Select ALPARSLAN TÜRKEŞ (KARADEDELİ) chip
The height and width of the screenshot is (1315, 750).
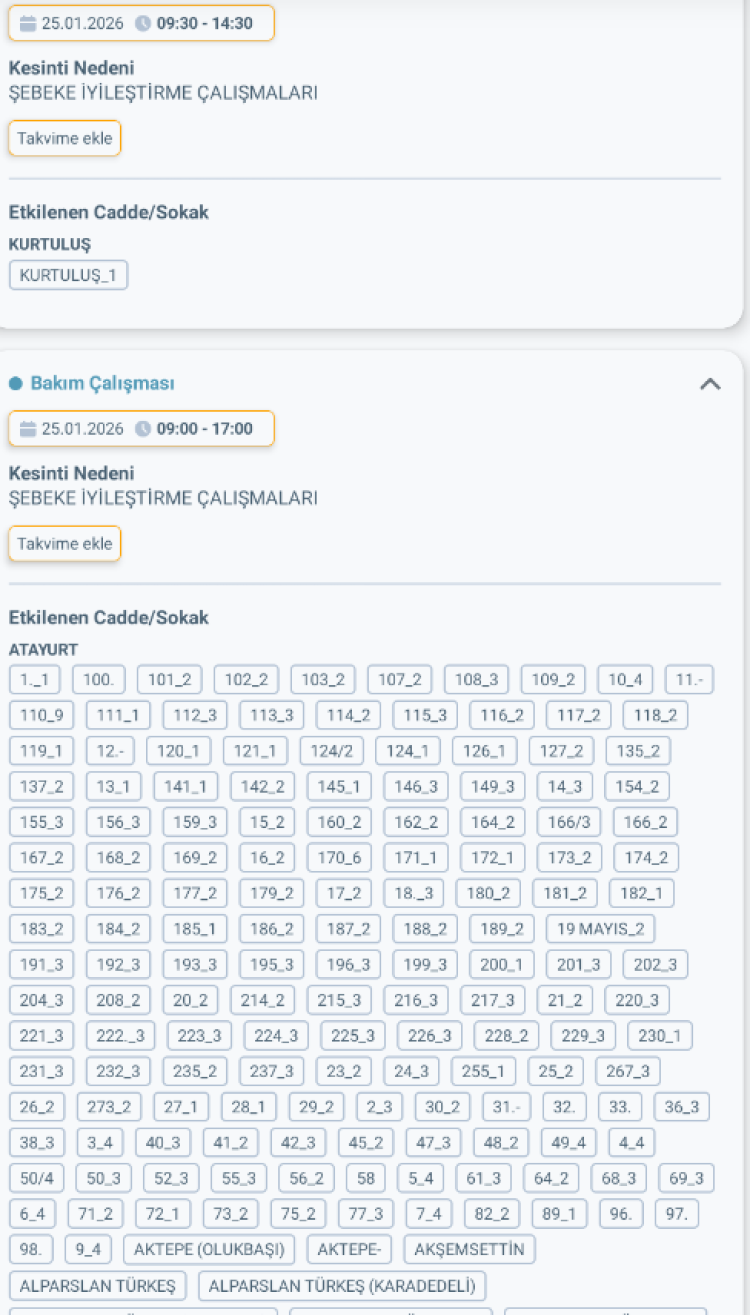click(342, 1285)
